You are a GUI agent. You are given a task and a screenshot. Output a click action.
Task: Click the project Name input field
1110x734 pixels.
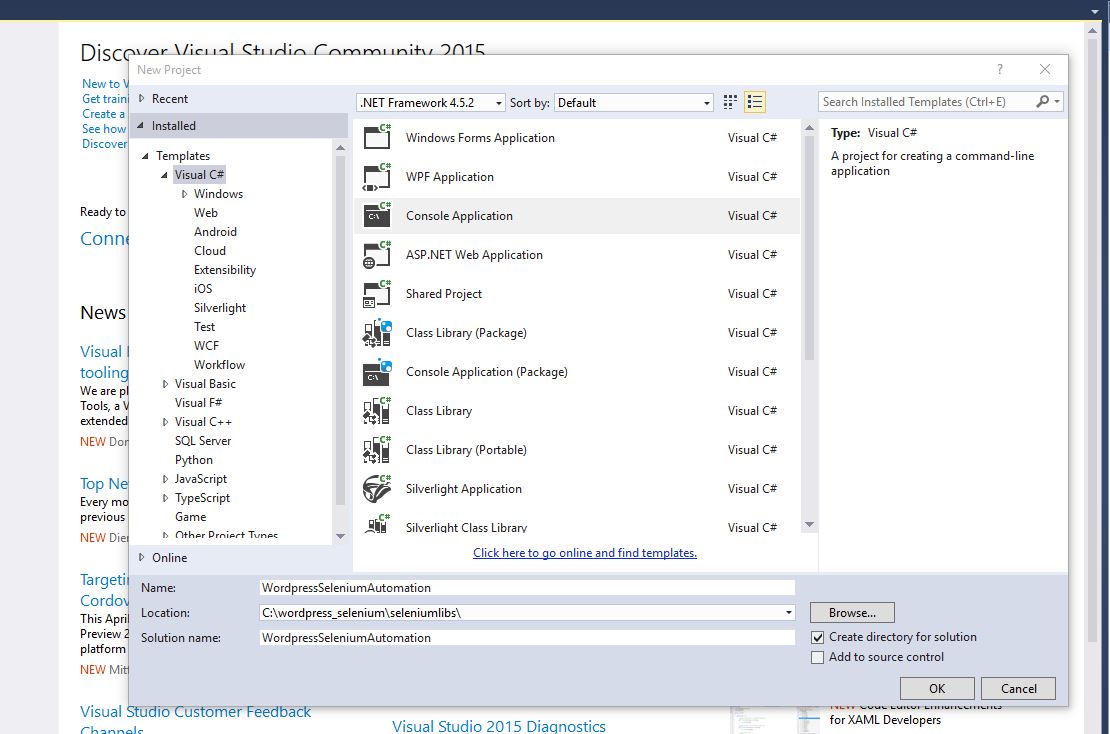527,587
